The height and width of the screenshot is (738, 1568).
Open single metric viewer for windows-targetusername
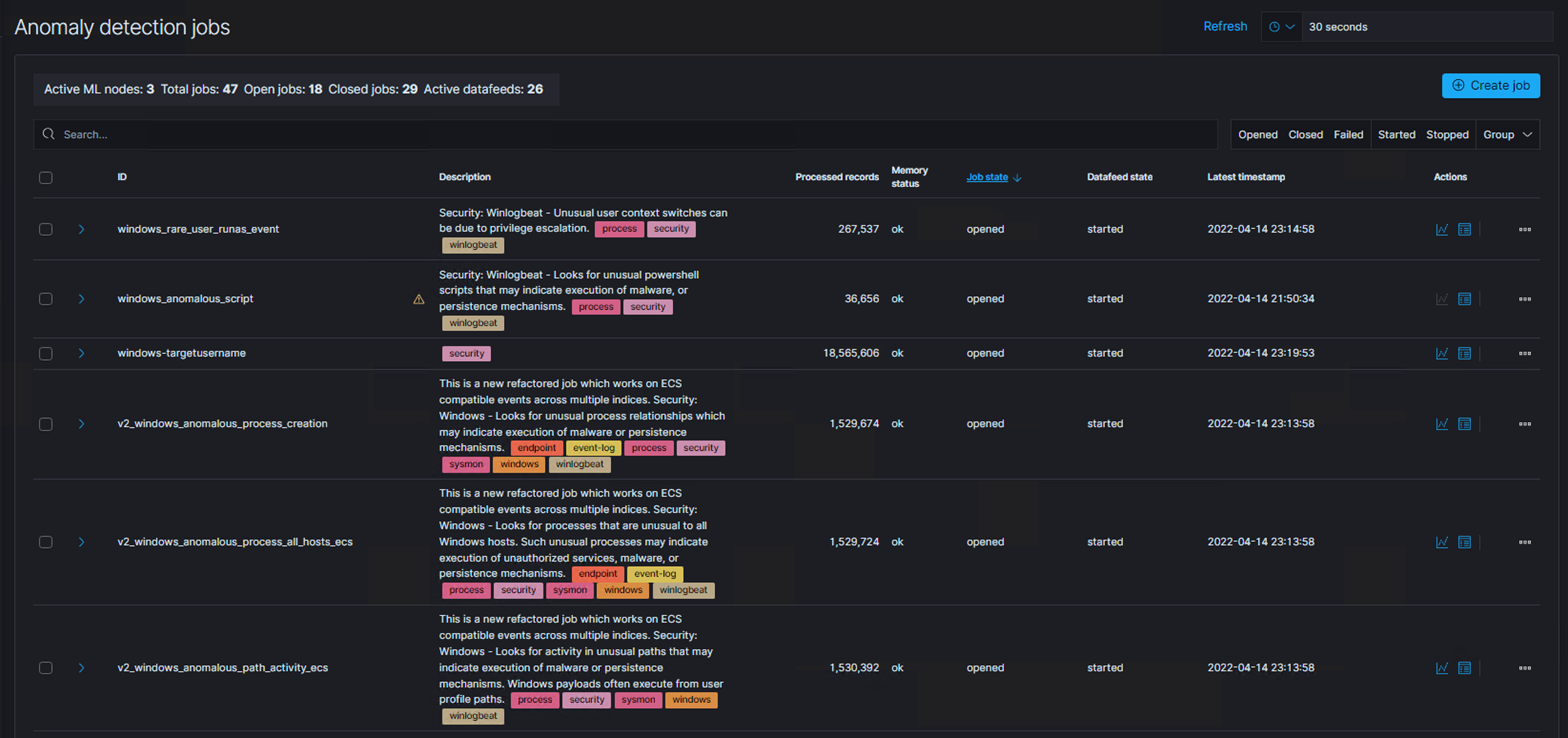[x=1442, y=353]
